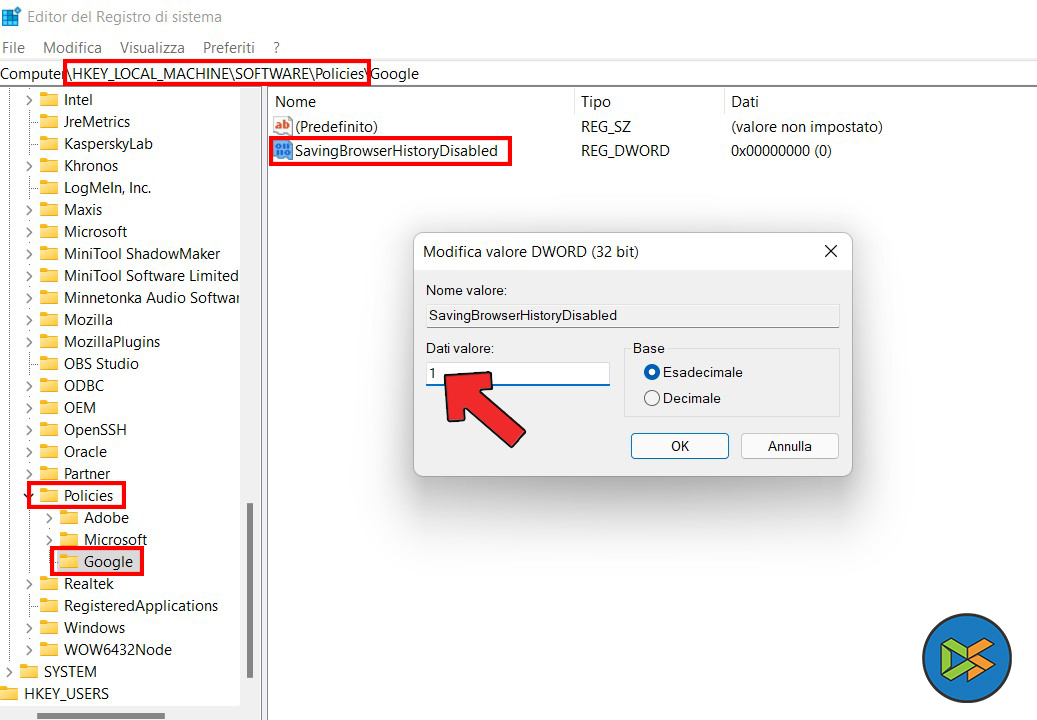Click the HKEY_USERS folder icon
Screen dimensions: 1037x720
tap(9, 694)
